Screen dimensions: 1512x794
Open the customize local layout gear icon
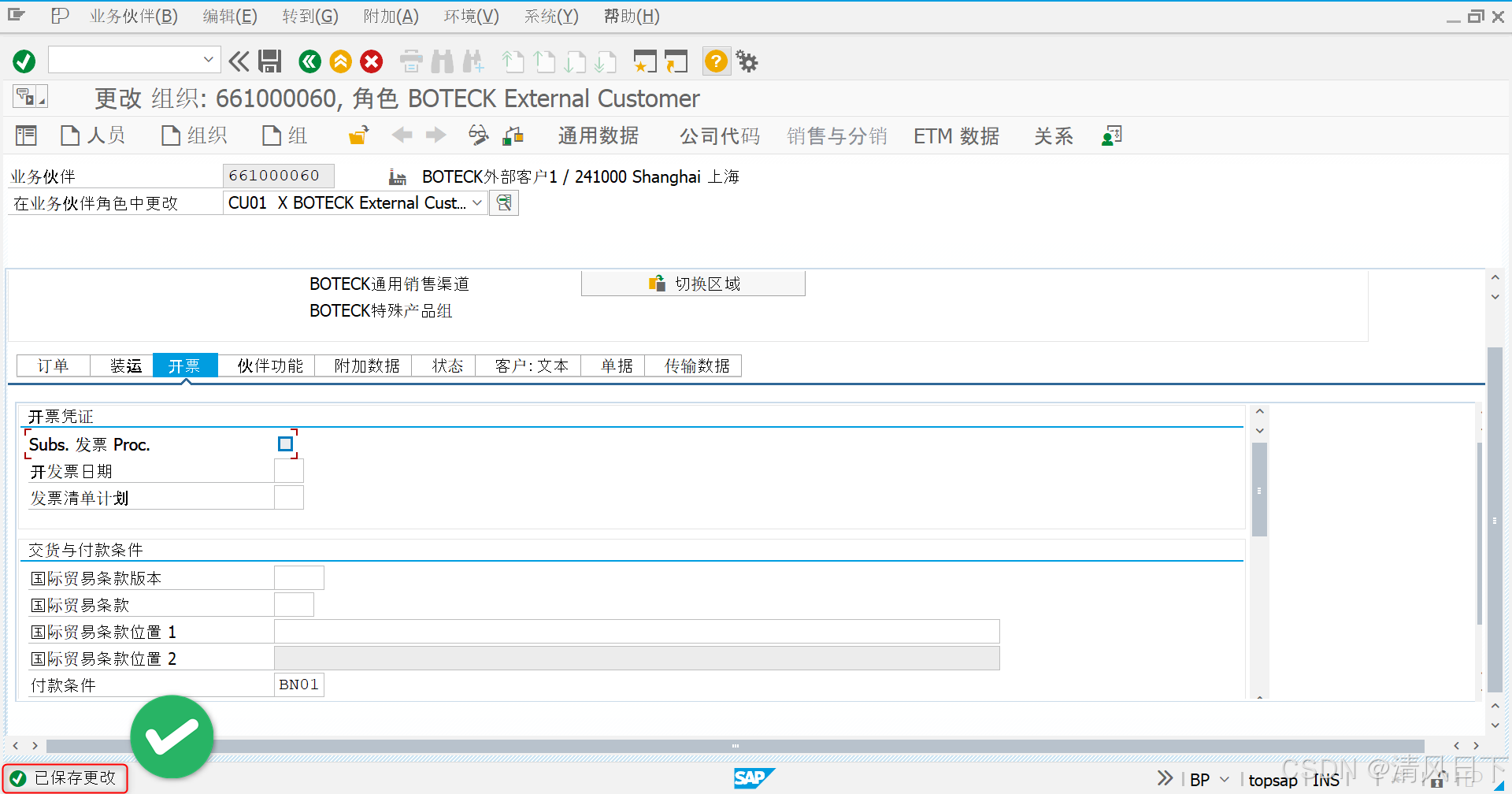(x=746, y=61)
